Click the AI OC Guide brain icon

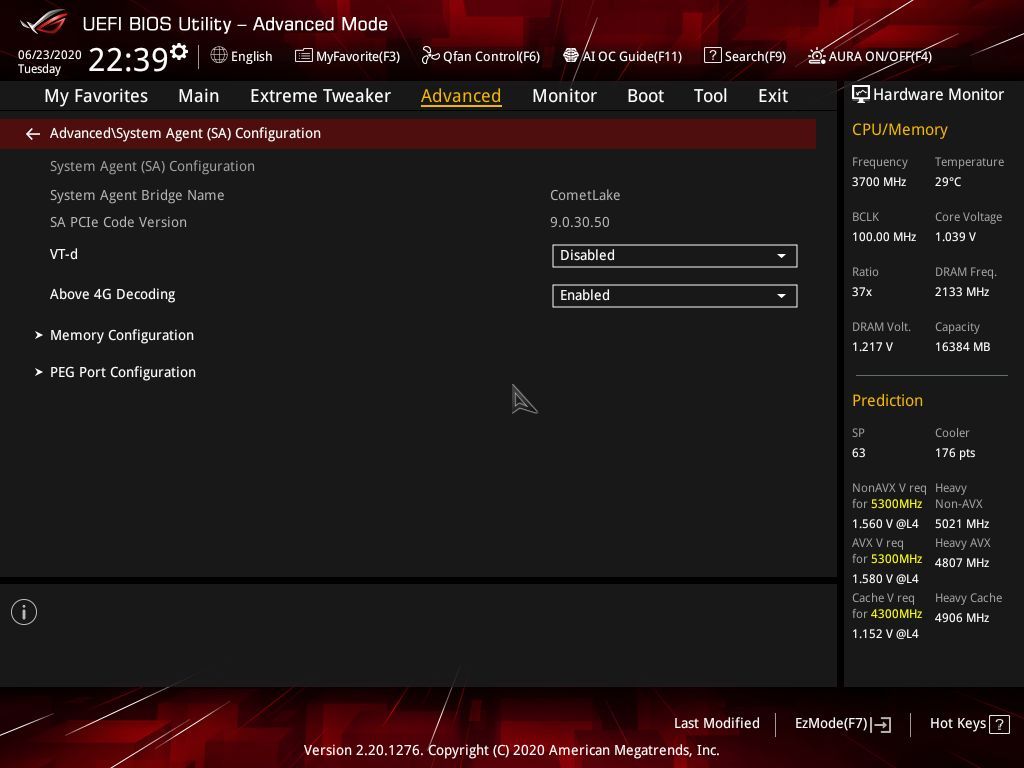(x=571, y=56)
